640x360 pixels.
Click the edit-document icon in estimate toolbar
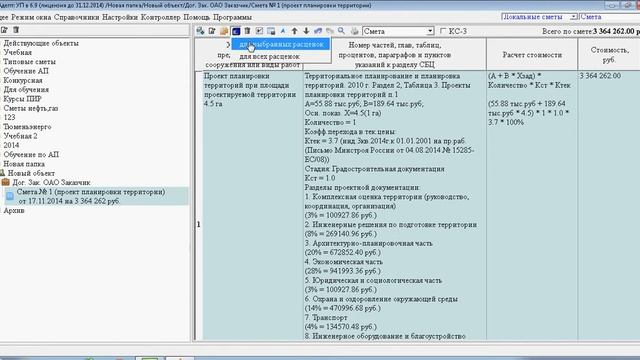click(212, 31)
